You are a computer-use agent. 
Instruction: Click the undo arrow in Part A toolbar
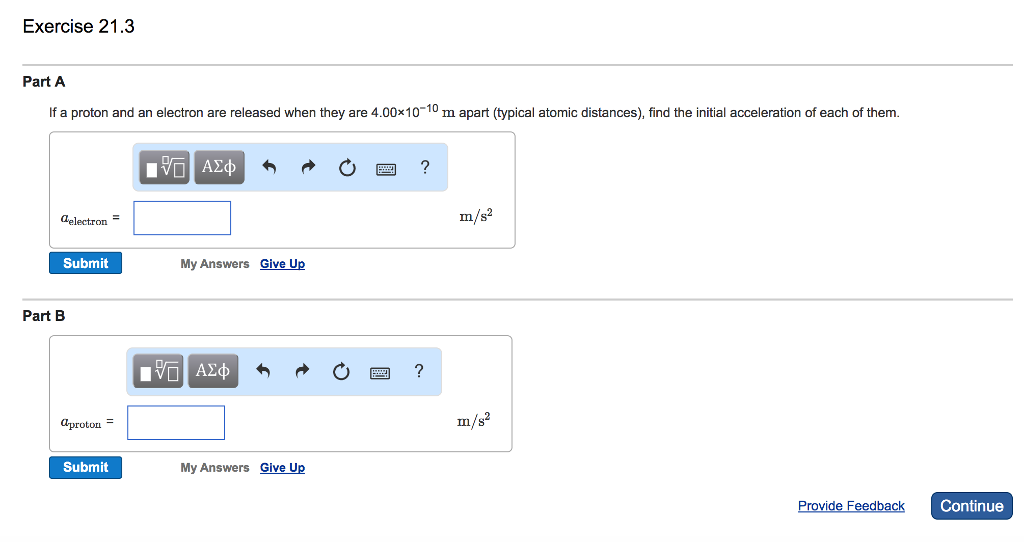(269, 168)
